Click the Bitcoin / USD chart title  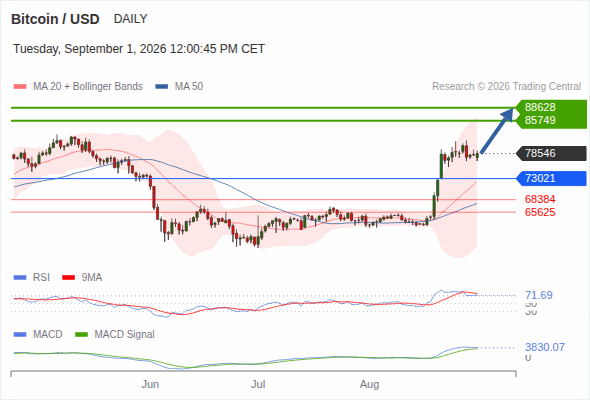tap(55, 19)
